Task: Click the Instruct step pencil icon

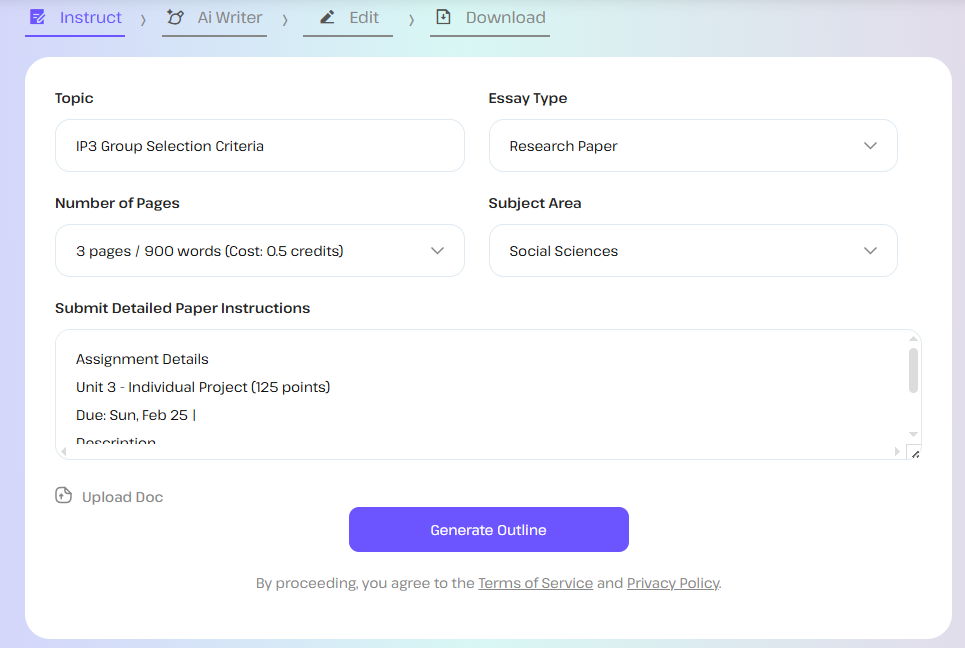Action: (x=38, y=18)
